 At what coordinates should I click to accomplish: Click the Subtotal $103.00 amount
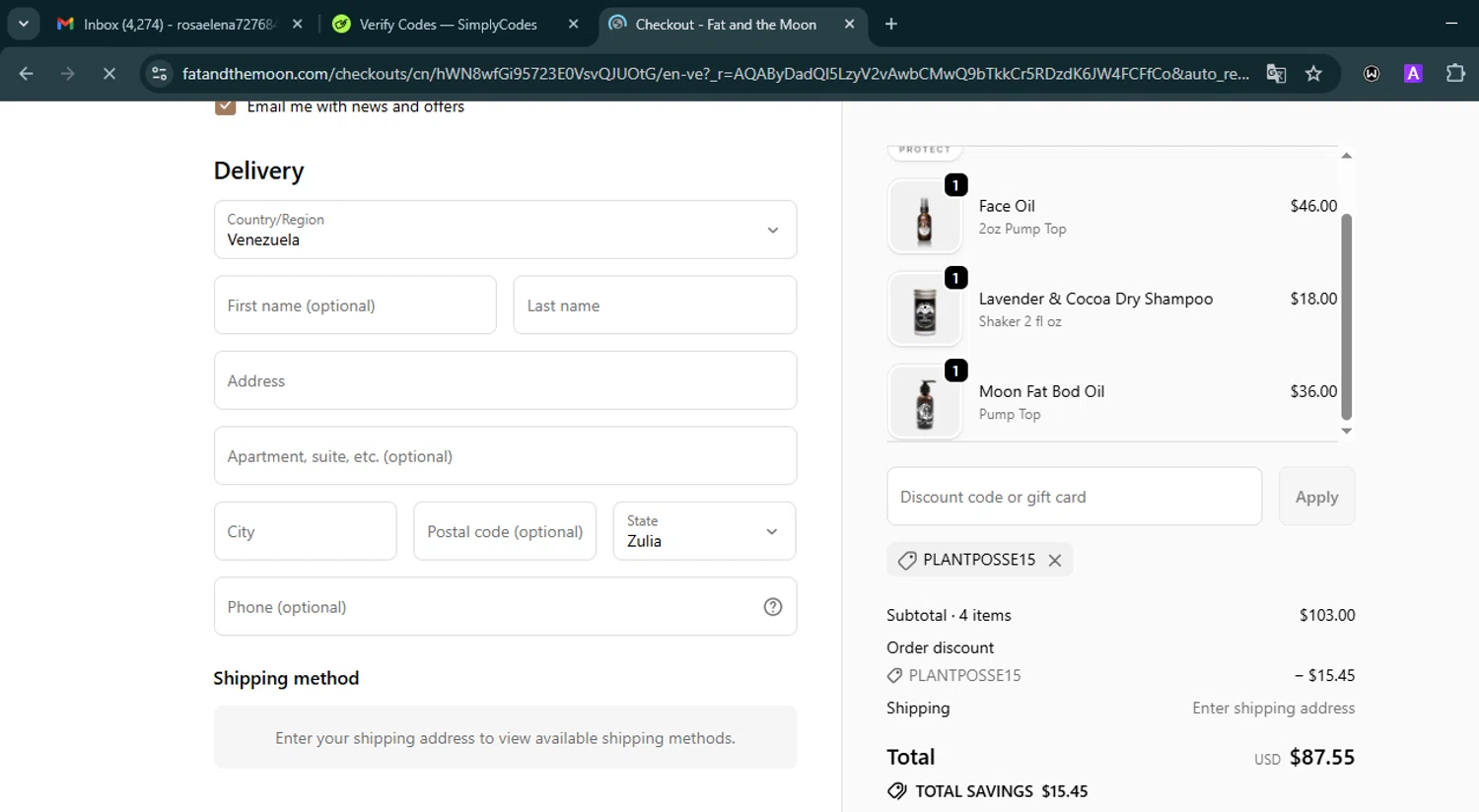click(1327, 615)
